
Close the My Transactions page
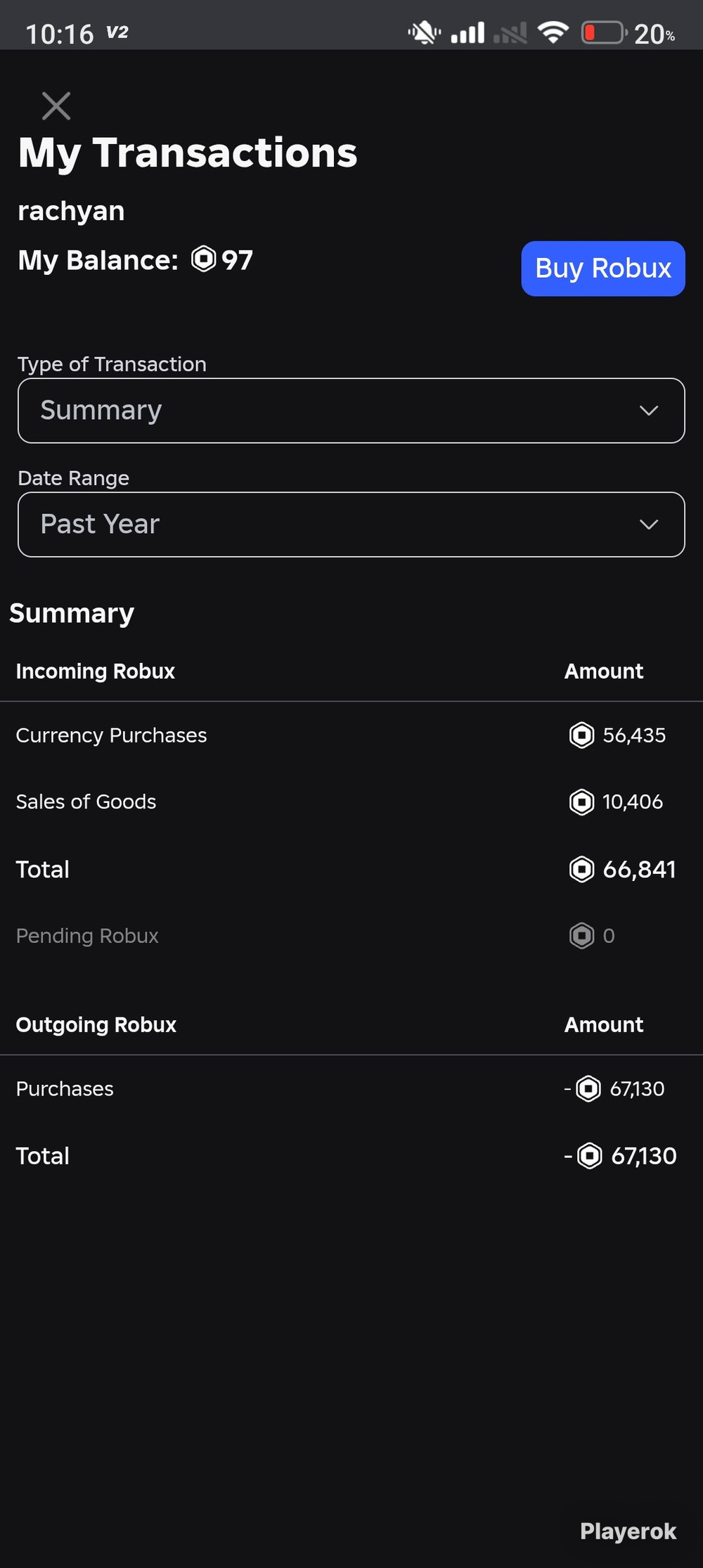(x=56, y=106)
